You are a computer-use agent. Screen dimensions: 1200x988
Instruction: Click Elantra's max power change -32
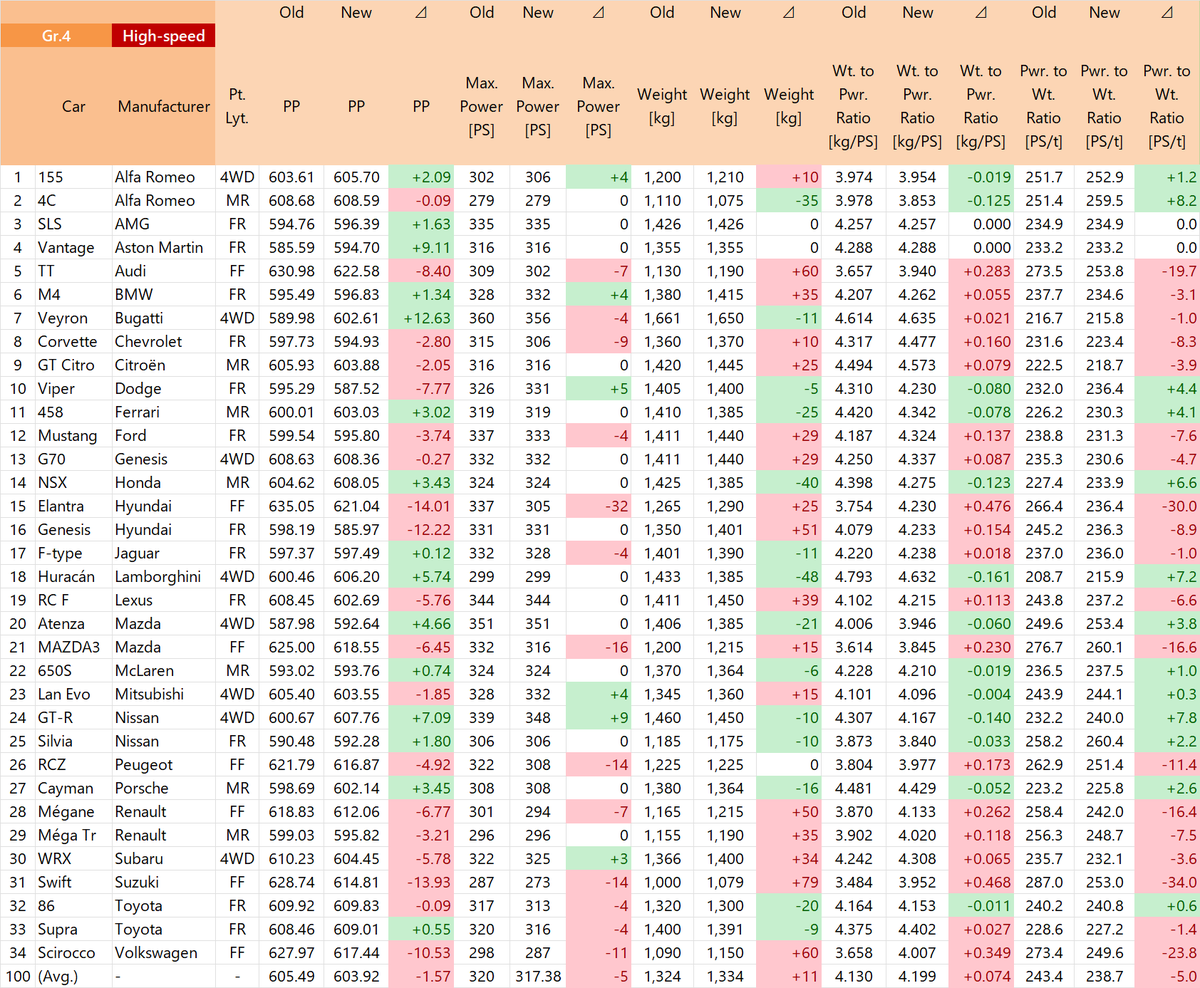[x=598, y=506]
